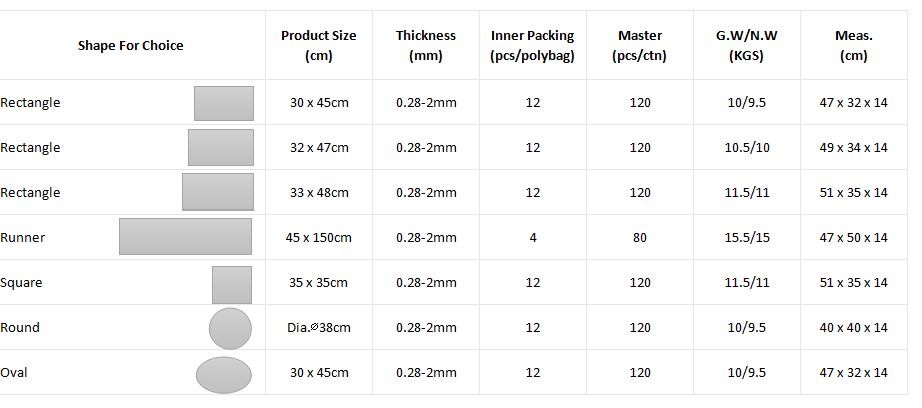This screenshot has height=408, width=922.
Task: Click the Square shape image
Action: coord(231,284)
